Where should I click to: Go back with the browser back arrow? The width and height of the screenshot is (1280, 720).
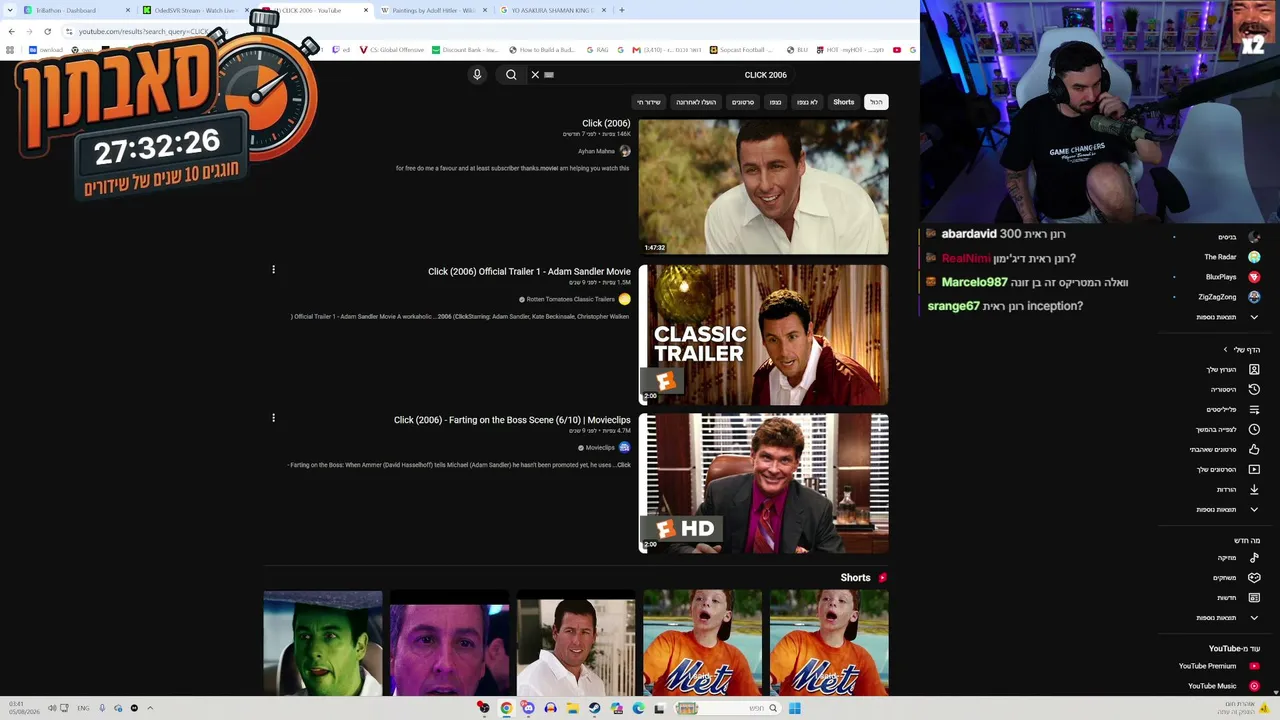(x=11, y=31)
